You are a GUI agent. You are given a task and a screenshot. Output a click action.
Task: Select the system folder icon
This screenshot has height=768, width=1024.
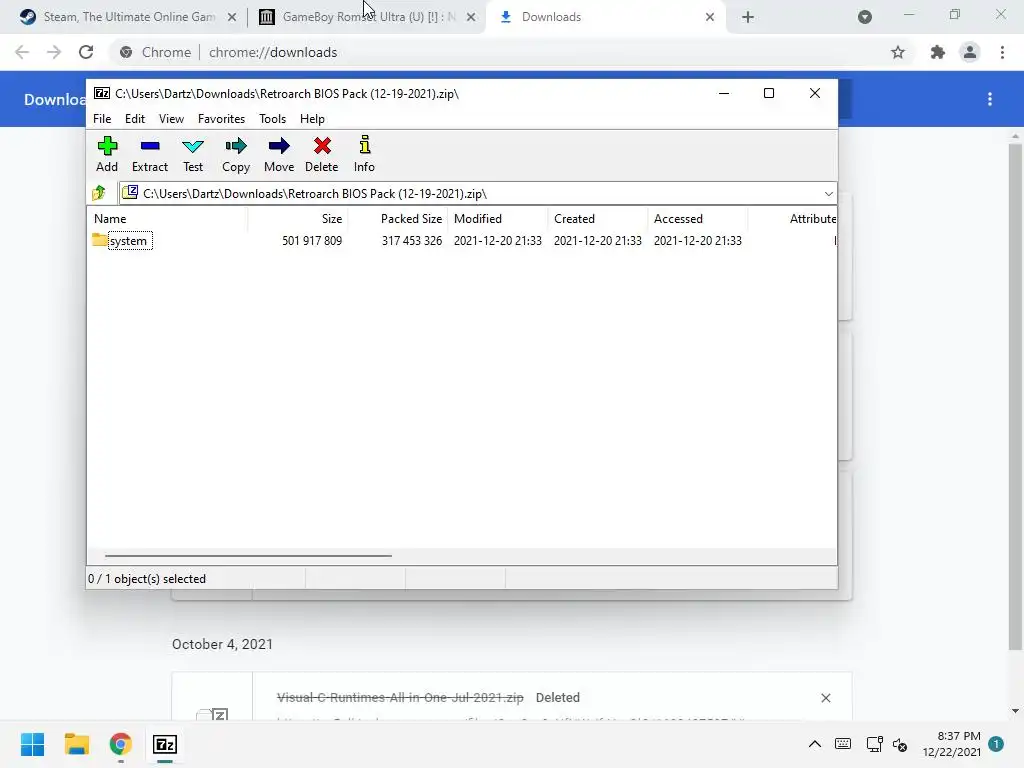pos(99,240)
